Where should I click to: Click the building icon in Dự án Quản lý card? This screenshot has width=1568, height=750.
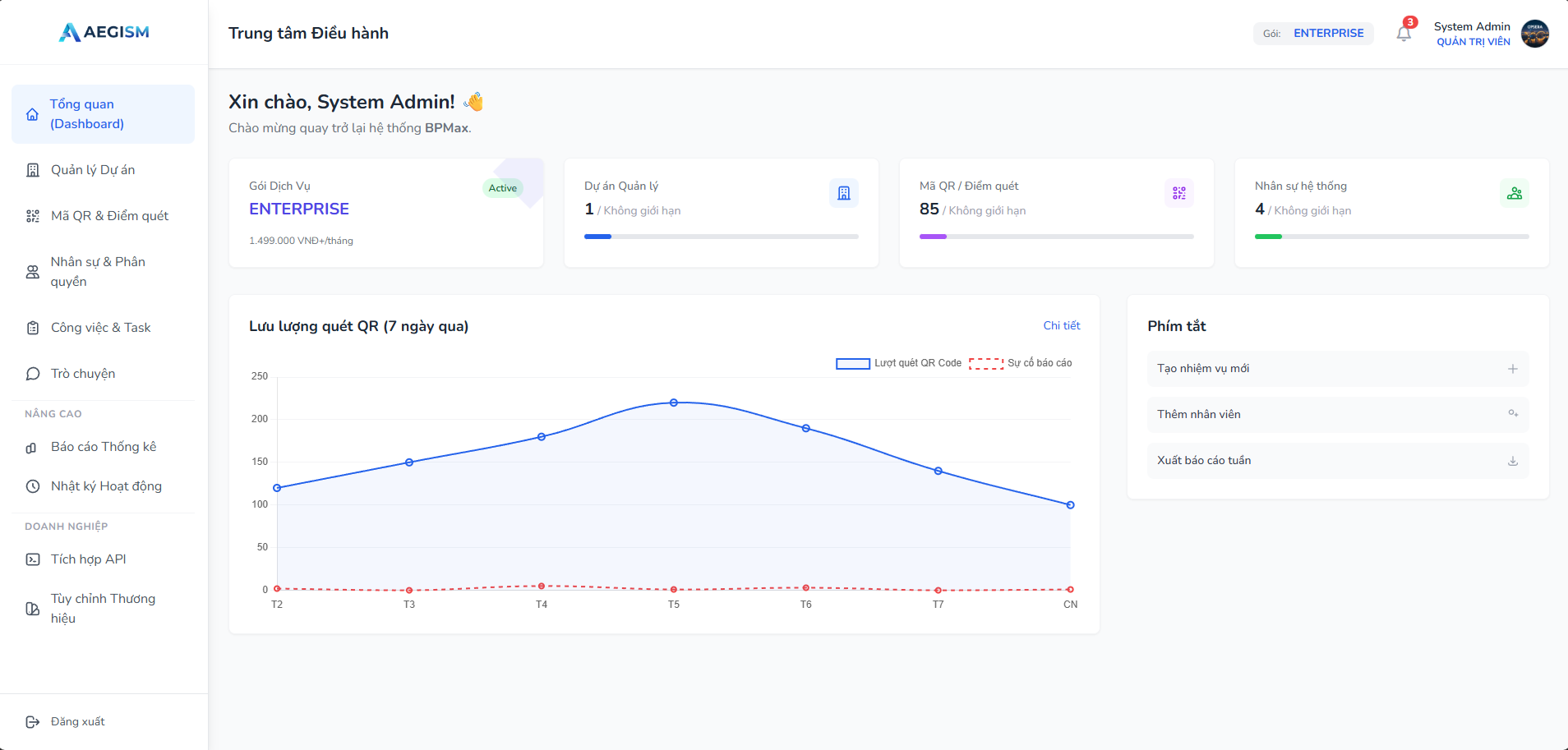point(843,193)
